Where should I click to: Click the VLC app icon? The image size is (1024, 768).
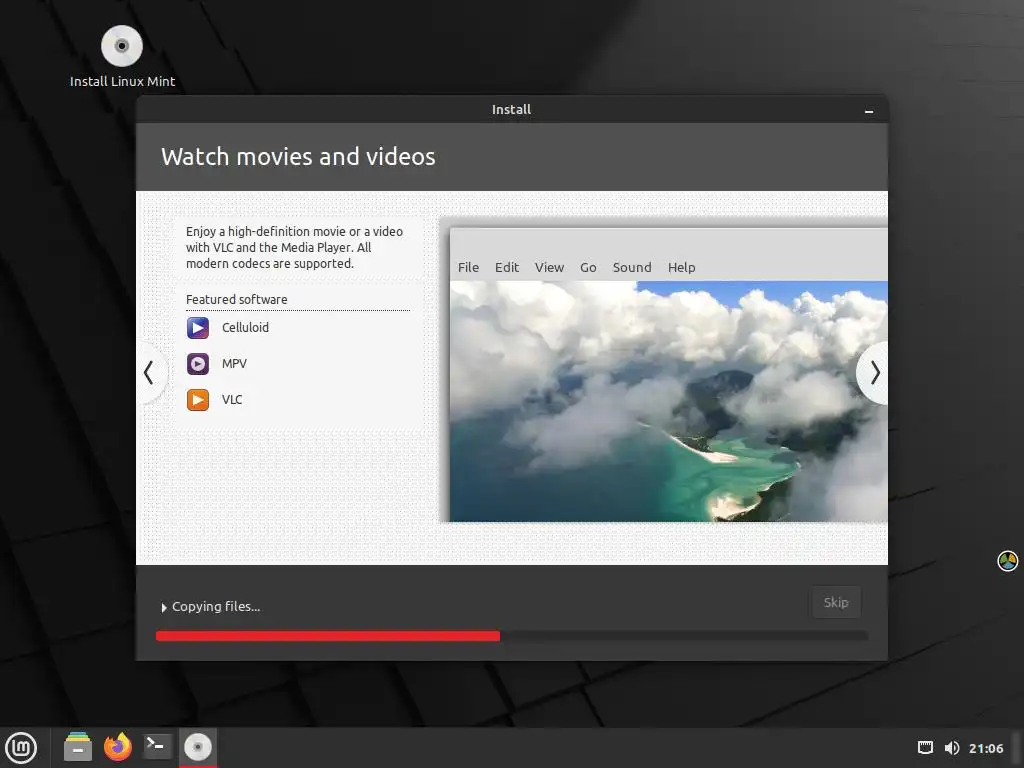pos(198,400)
